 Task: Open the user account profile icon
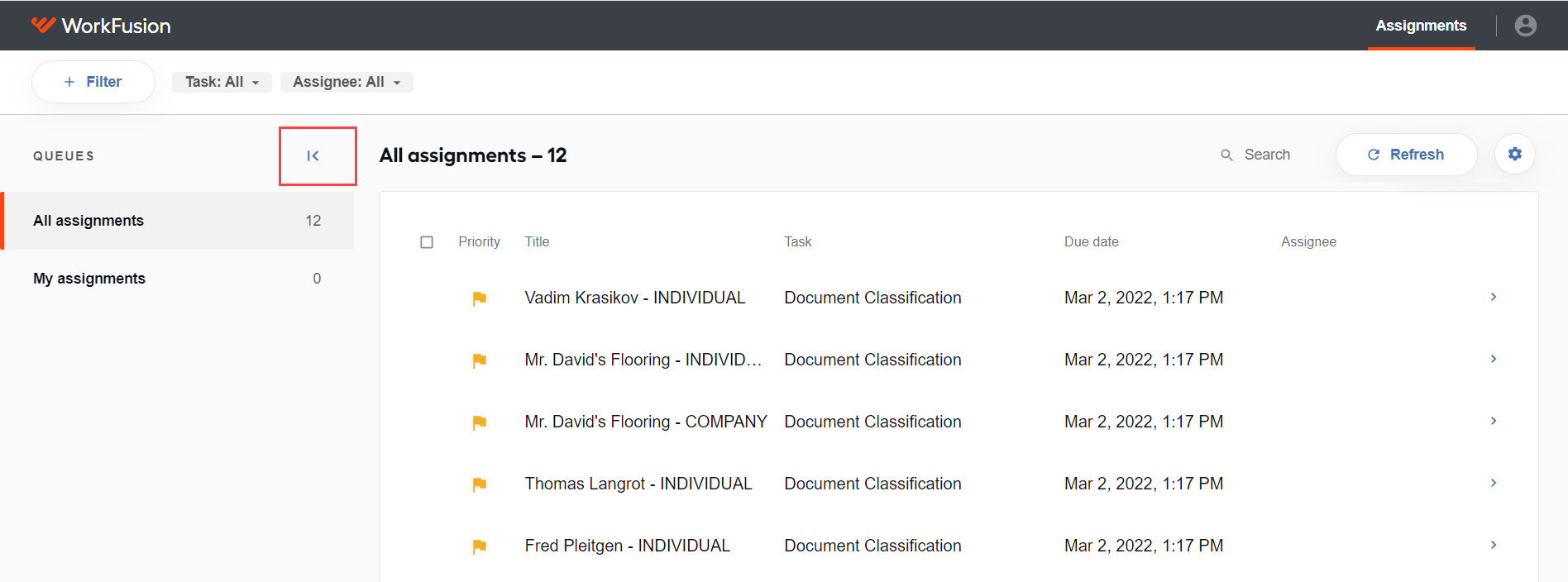1525,26
